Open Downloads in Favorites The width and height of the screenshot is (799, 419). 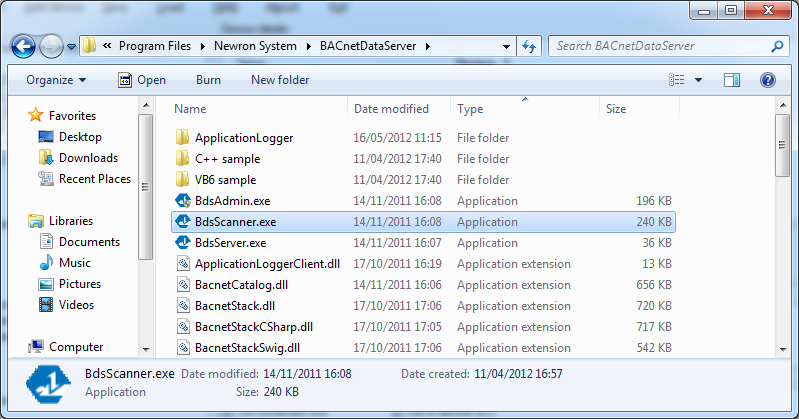[88, 158]
